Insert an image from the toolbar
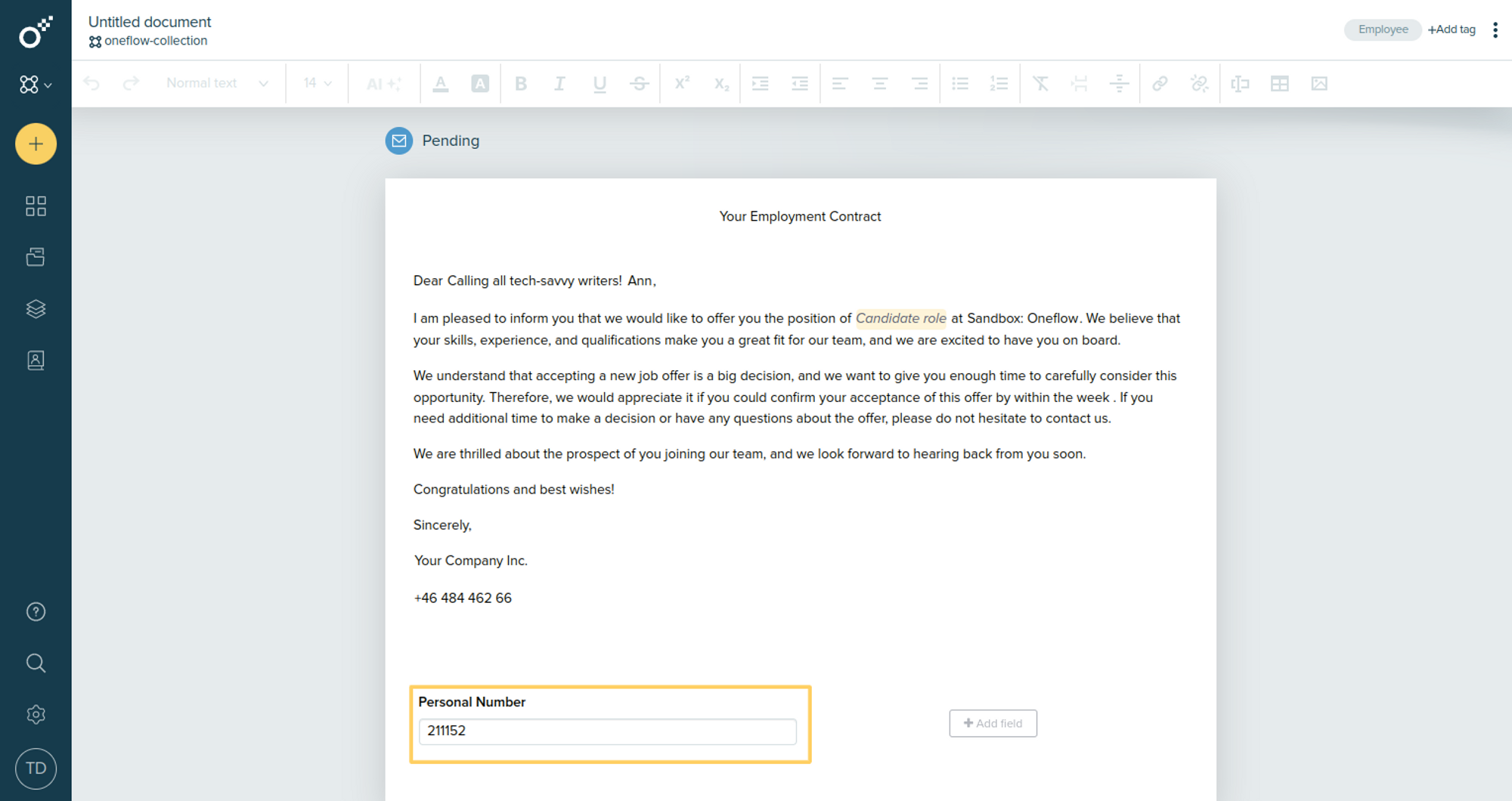Screen dimensions: 1512x801 [1319, 83]
